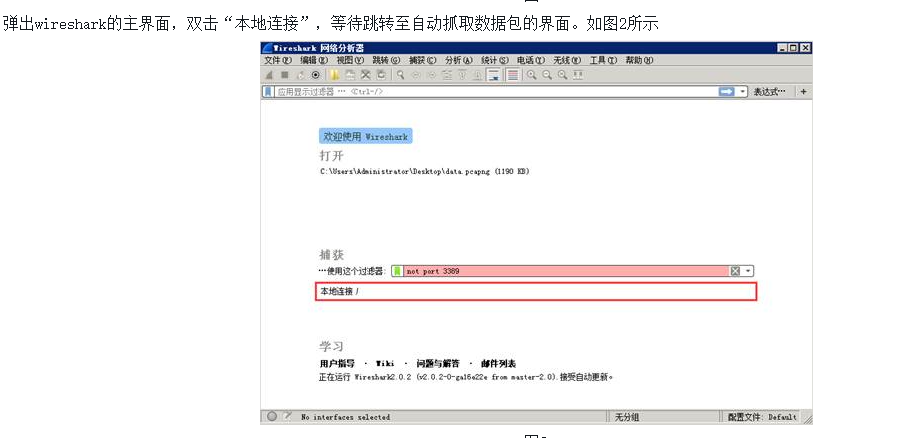Open the 问题与解答 link
This screenshot has width=921, height=438.
click(x=438, y=363)
